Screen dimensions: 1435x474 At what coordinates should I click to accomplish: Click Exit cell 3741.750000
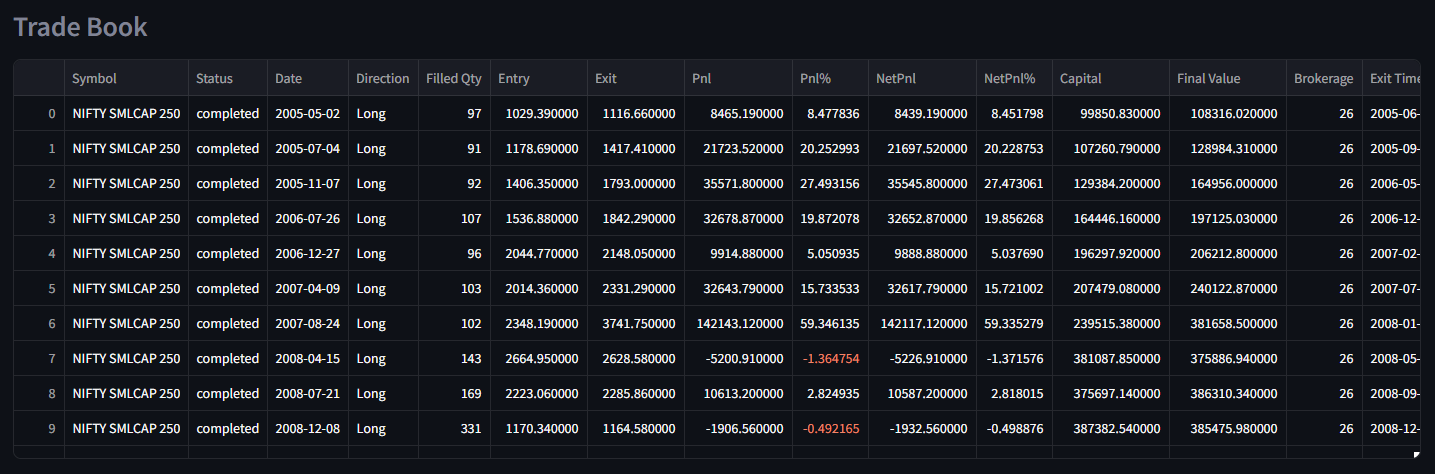(636, 324)
